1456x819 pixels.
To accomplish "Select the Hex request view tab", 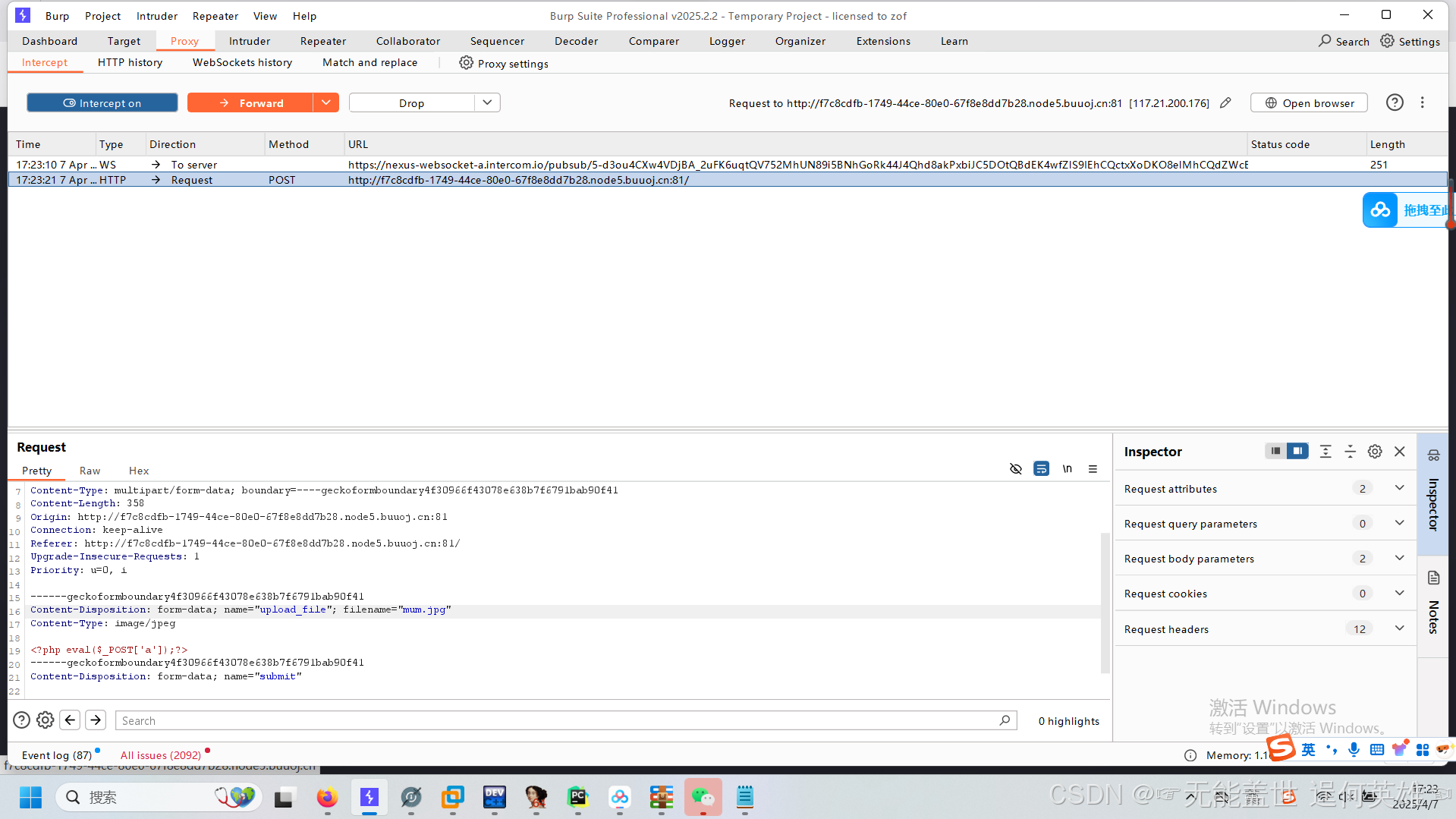I will [139, 471].
